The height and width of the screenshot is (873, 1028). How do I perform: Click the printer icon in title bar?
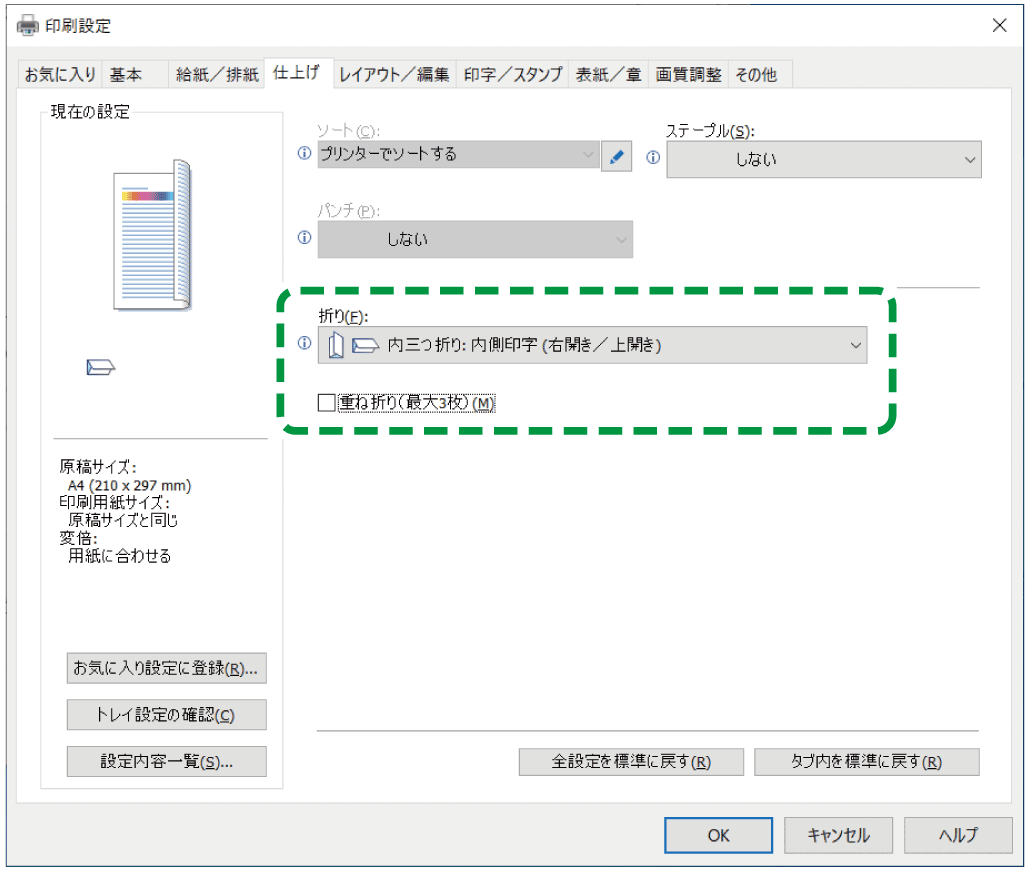click(x=27, y=25)
